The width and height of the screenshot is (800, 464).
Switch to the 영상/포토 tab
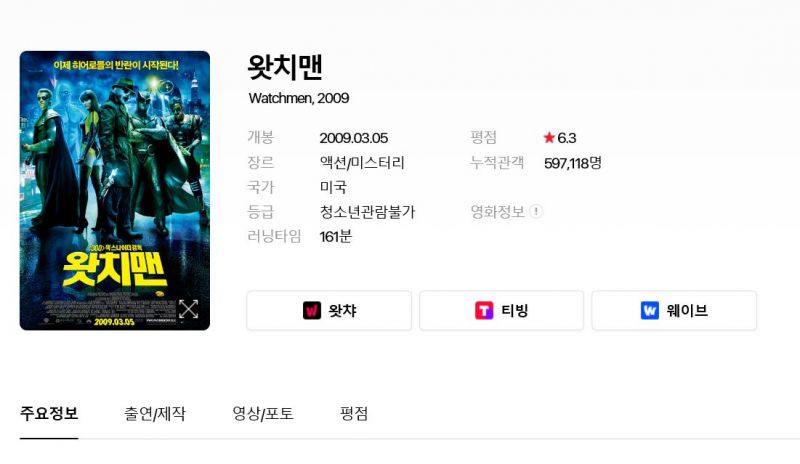tap(263, 413)
